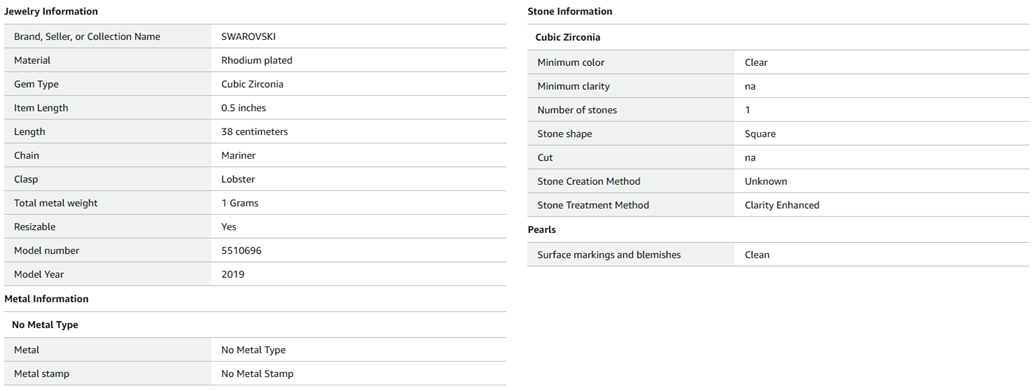Select the Surface markings and blemishes label
This screenshot has width=1033, height=391.
pyautogui.click(x=609, y=255)
